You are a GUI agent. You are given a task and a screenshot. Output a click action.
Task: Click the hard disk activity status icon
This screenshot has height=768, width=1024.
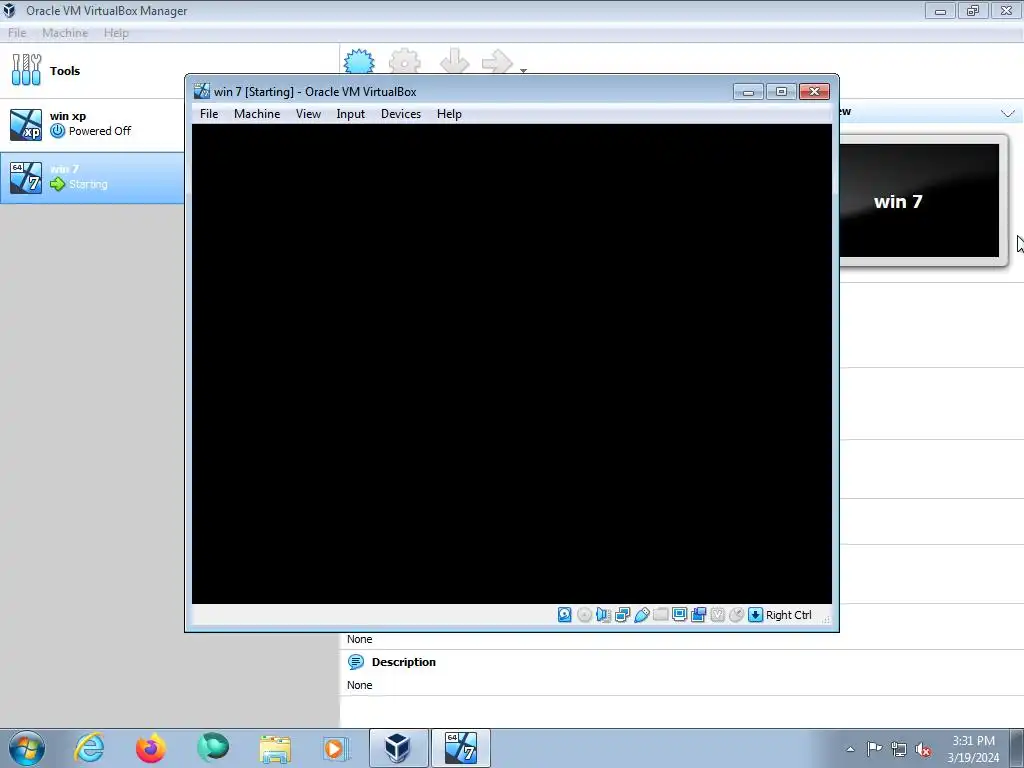[565, 615]
